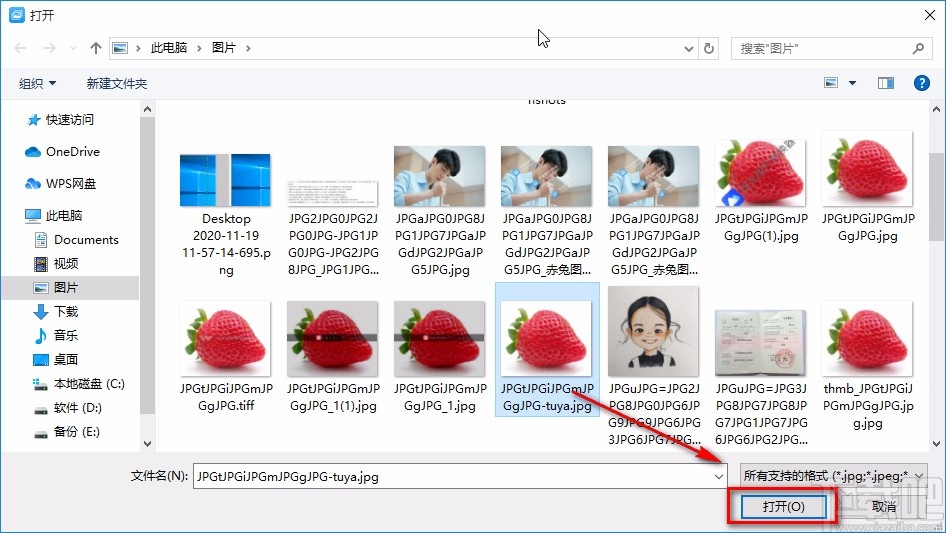
Task: Open the 所有支持的格式 file type dropdown
Action: tap(833, 476)
